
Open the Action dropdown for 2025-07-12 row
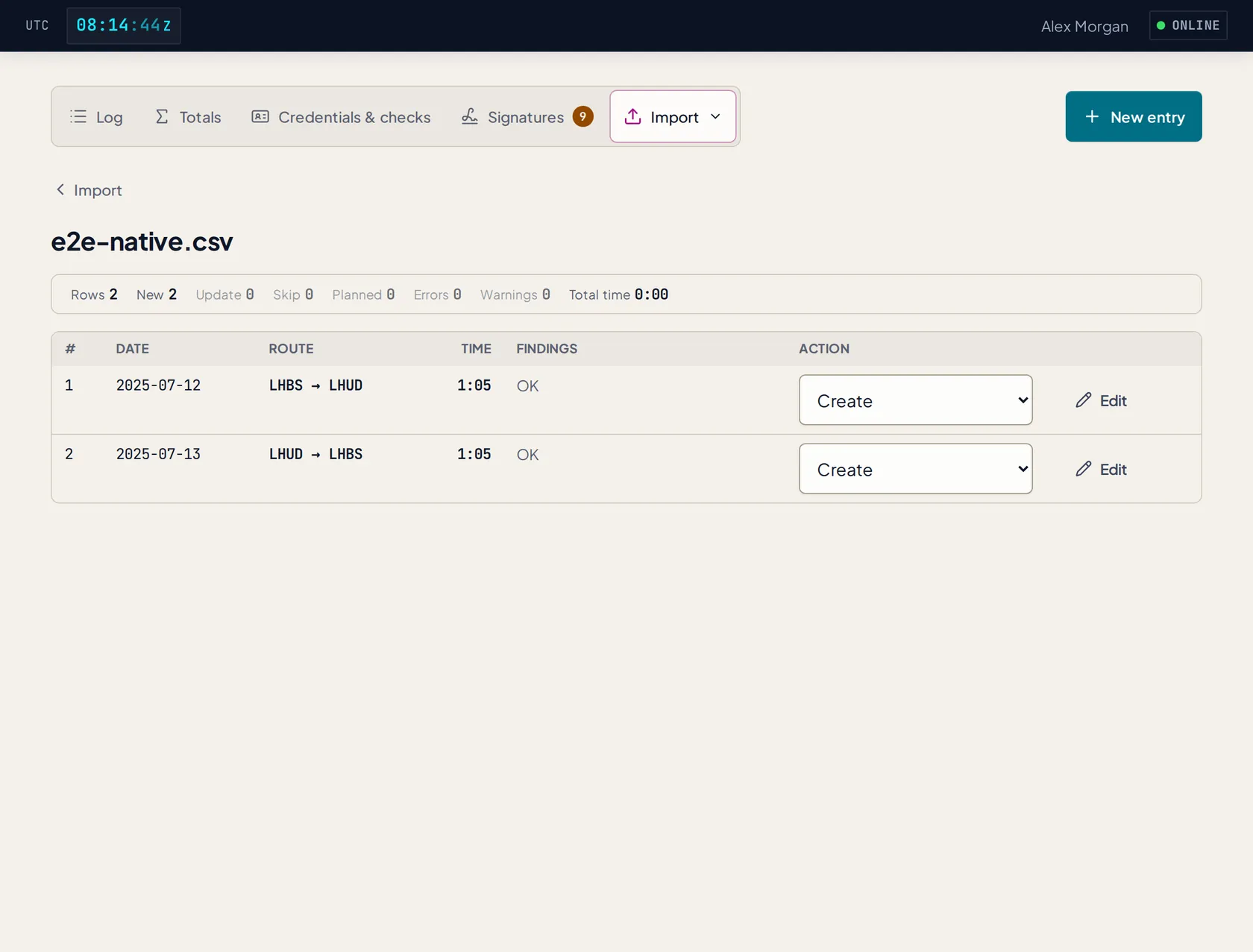pyautogui.click(x=916, y=400)
